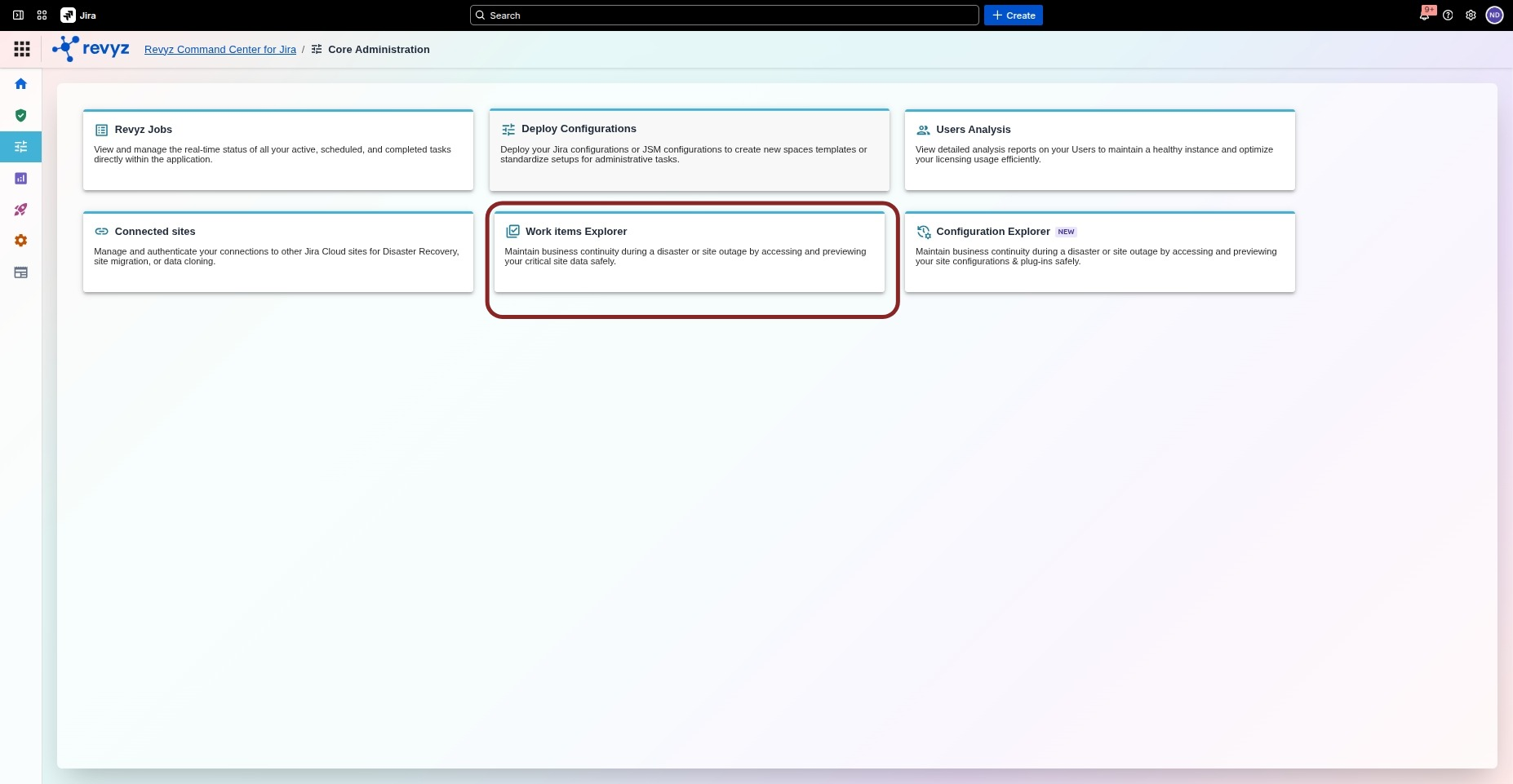The width and height of the screenshot is (1513, 784).
Task: Open the Revyz nine-dot apps grid
Action: point(22,49)
